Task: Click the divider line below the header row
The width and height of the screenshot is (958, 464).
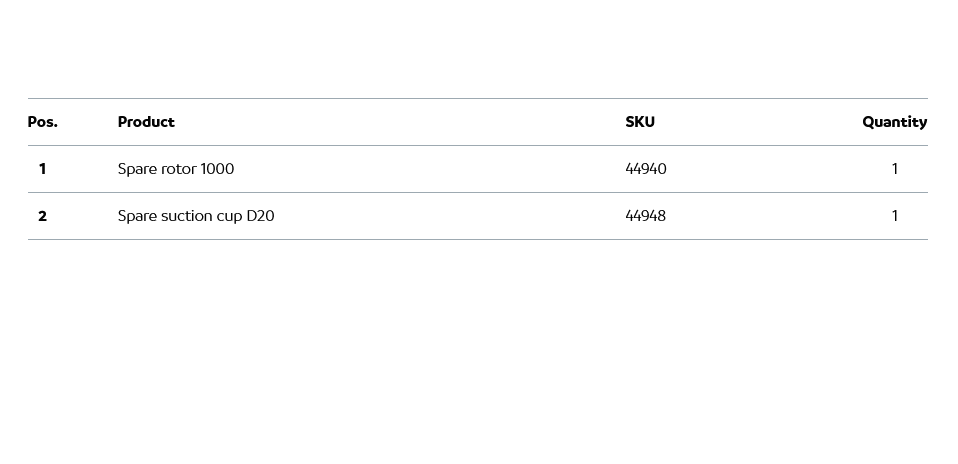Action: pyautogui.click(x=478, y=145)
